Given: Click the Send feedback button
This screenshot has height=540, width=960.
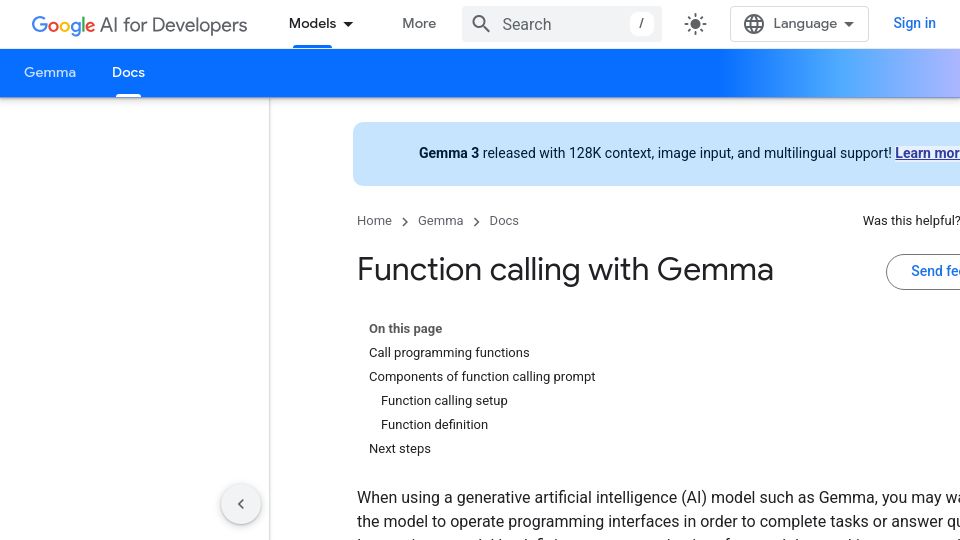Looking at the screenshot, I should tap(923, 271).
